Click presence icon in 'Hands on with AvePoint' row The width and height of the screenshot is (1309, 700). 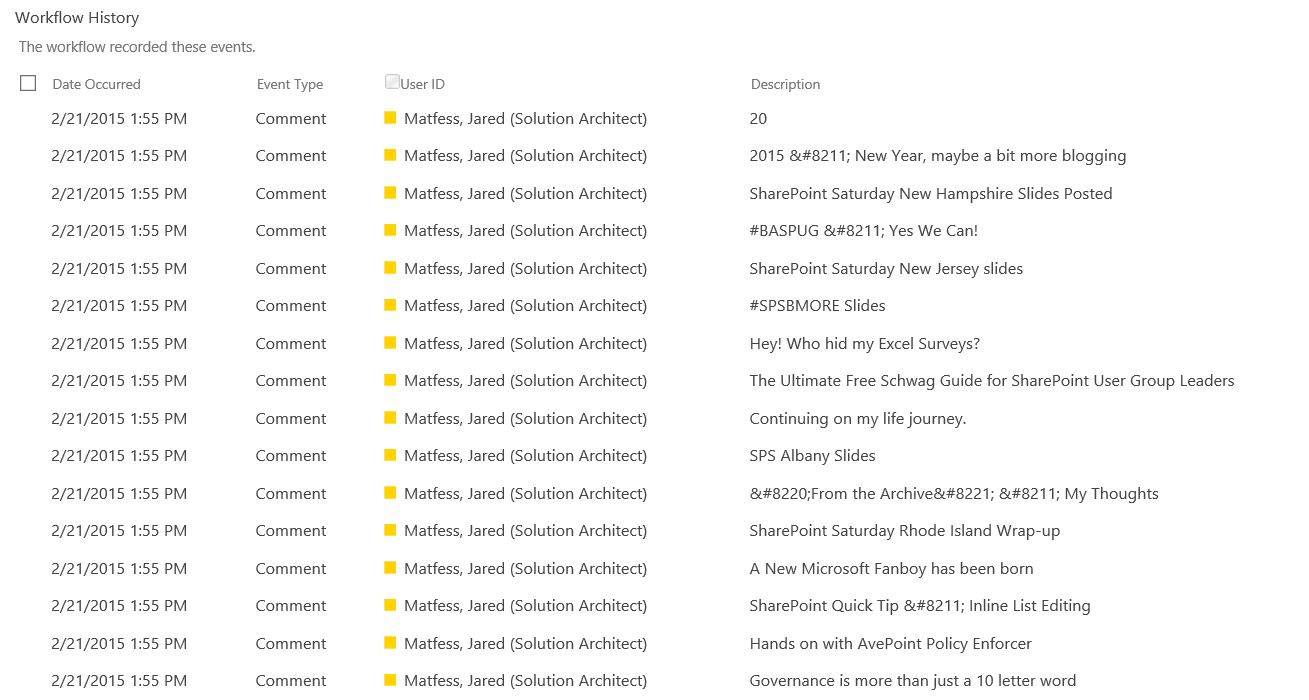(390, 643)
